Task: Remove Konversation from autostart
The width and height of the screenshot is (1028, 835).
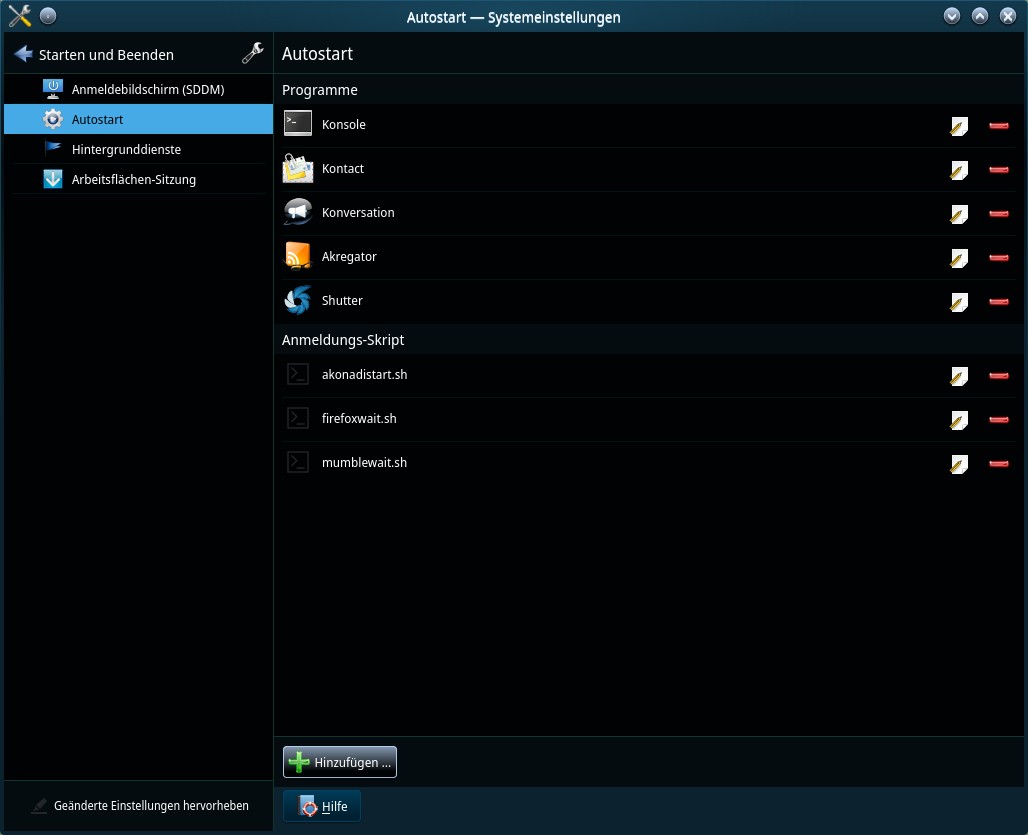Action: (x=998, y=214)
